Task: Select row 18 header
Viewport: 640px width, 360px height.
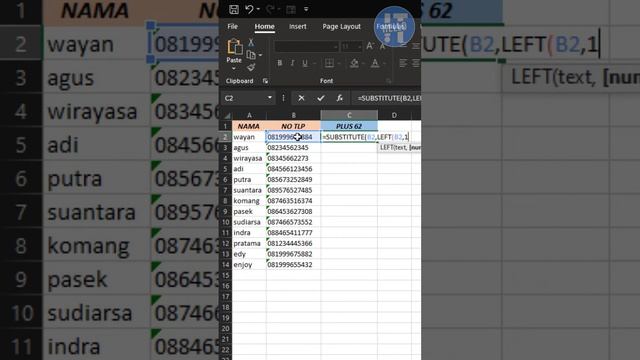Action: pos(226,307)
